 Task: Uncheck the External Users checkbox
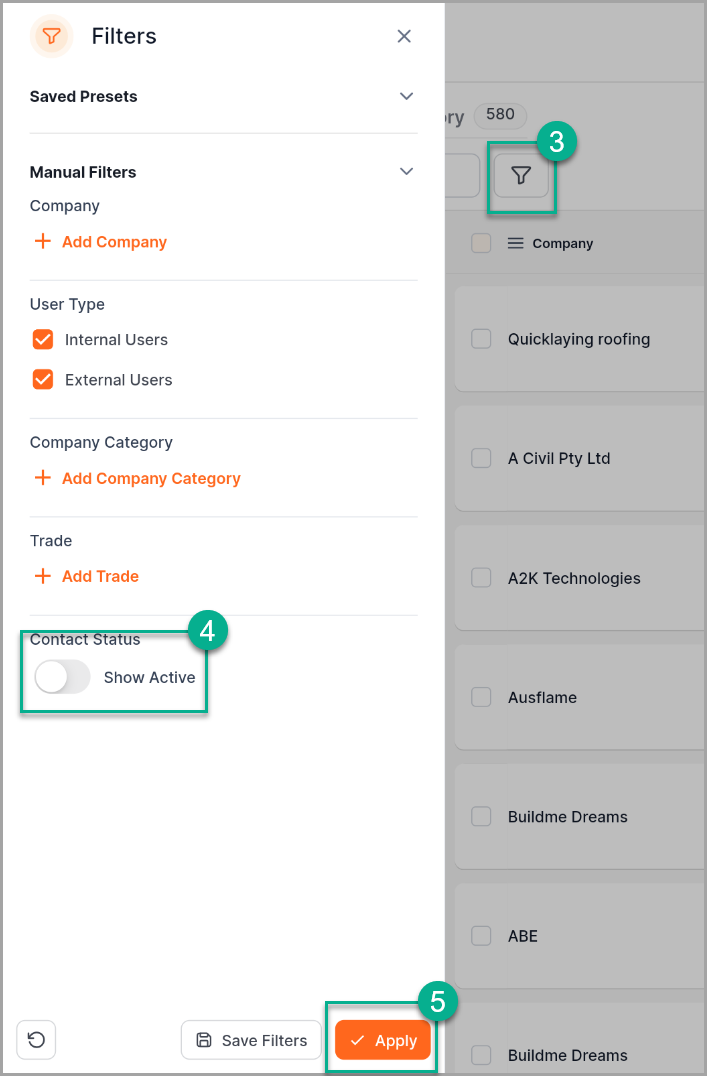(x=43, y=379)
